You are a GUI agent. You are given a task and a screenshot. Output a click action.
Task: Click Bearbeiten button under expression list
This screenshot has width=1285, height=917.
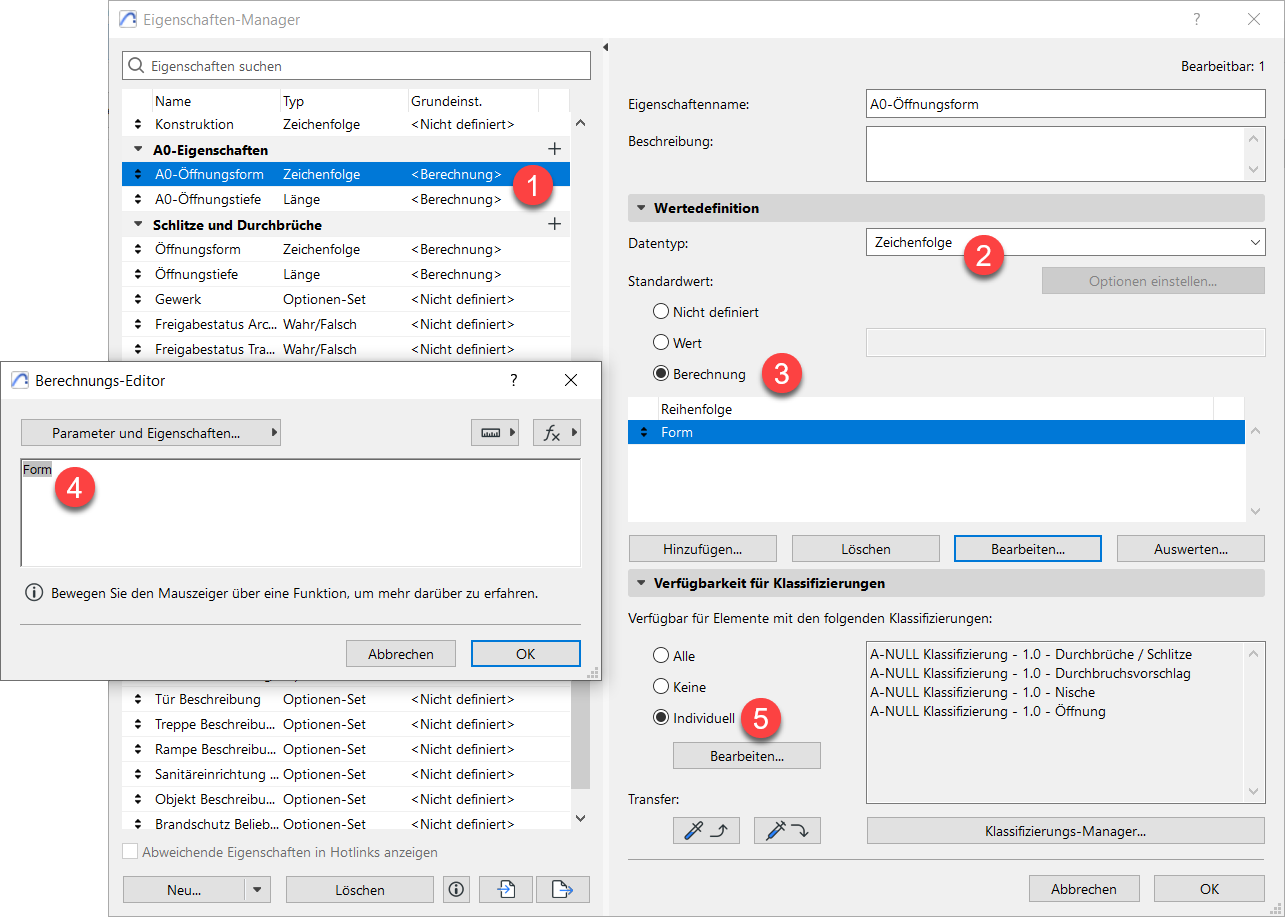point(1028,549)
